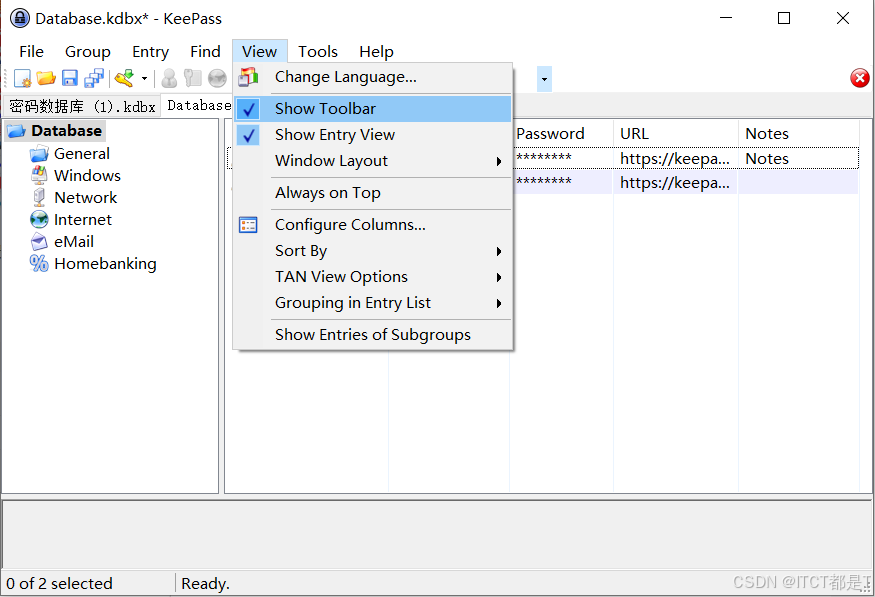Sort by the Notes column header

[799, 134]
